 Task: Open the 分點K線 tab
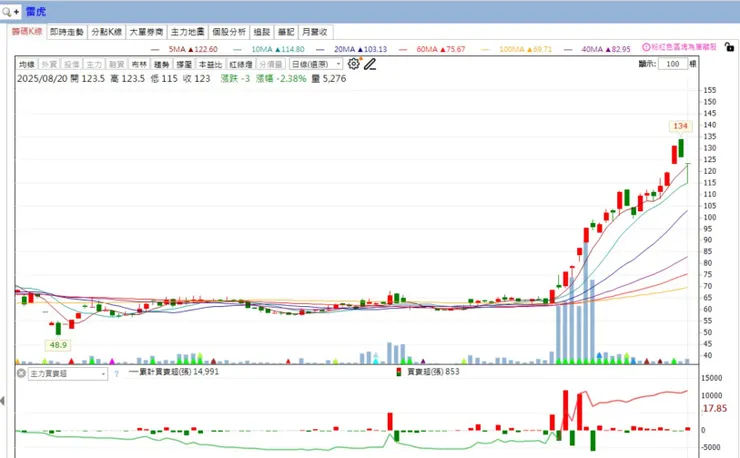point(107,32)
